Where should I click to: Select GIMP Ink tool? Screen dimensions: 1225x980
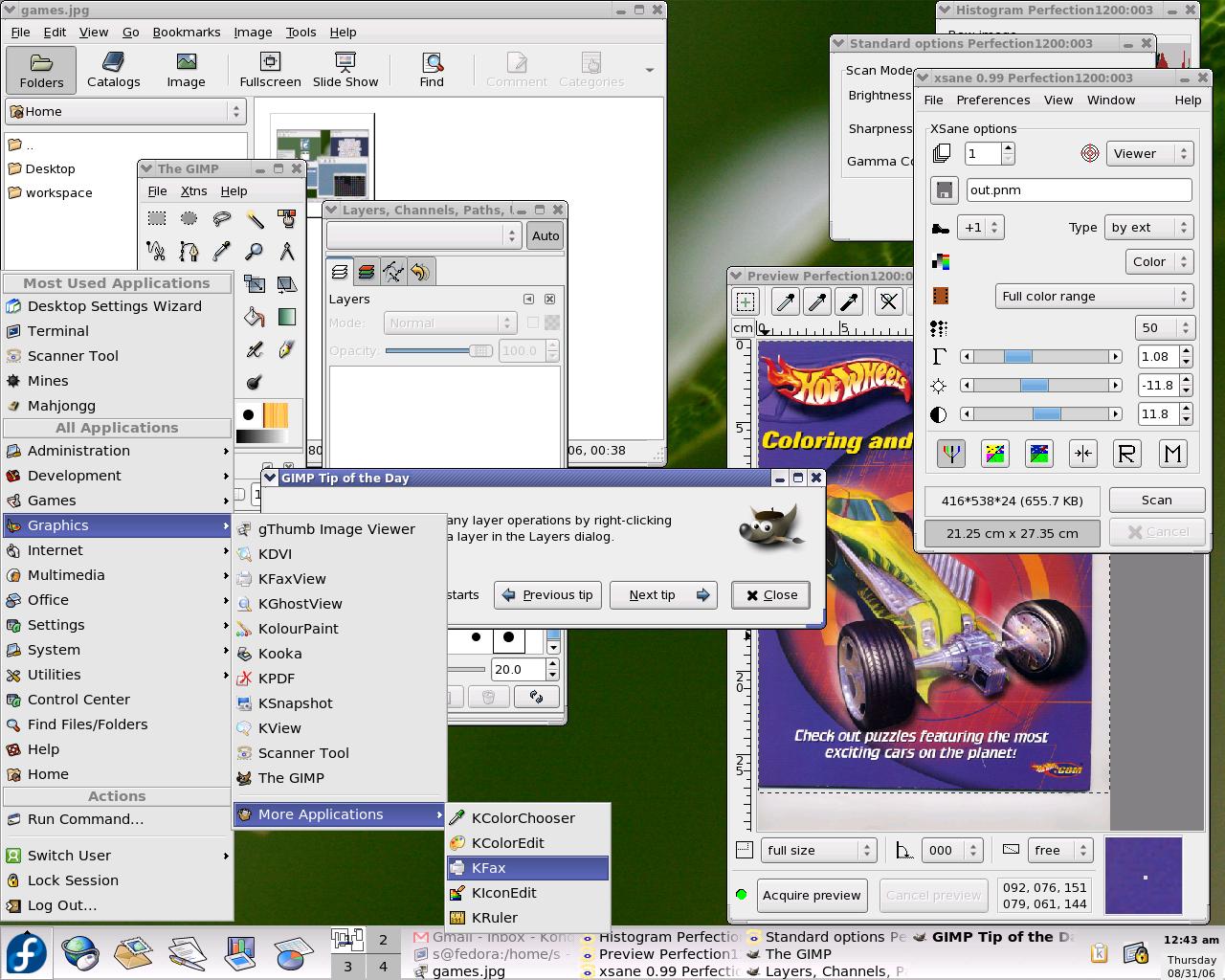coord(287,349)
